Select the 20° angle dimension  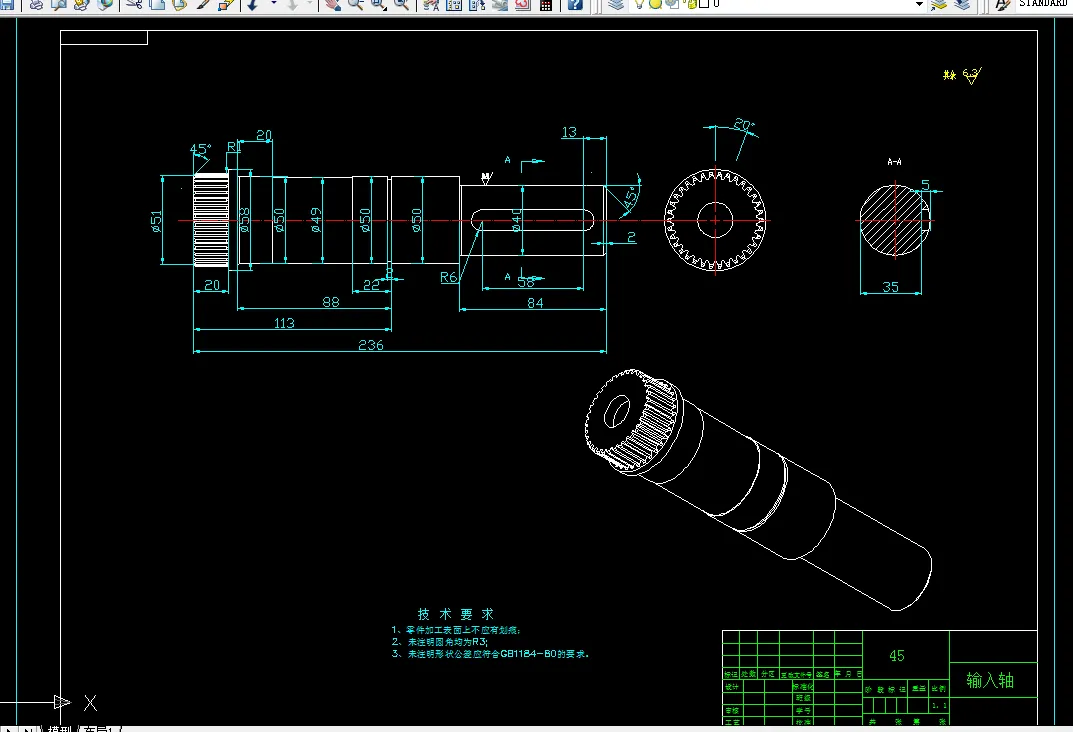[744, 125]
